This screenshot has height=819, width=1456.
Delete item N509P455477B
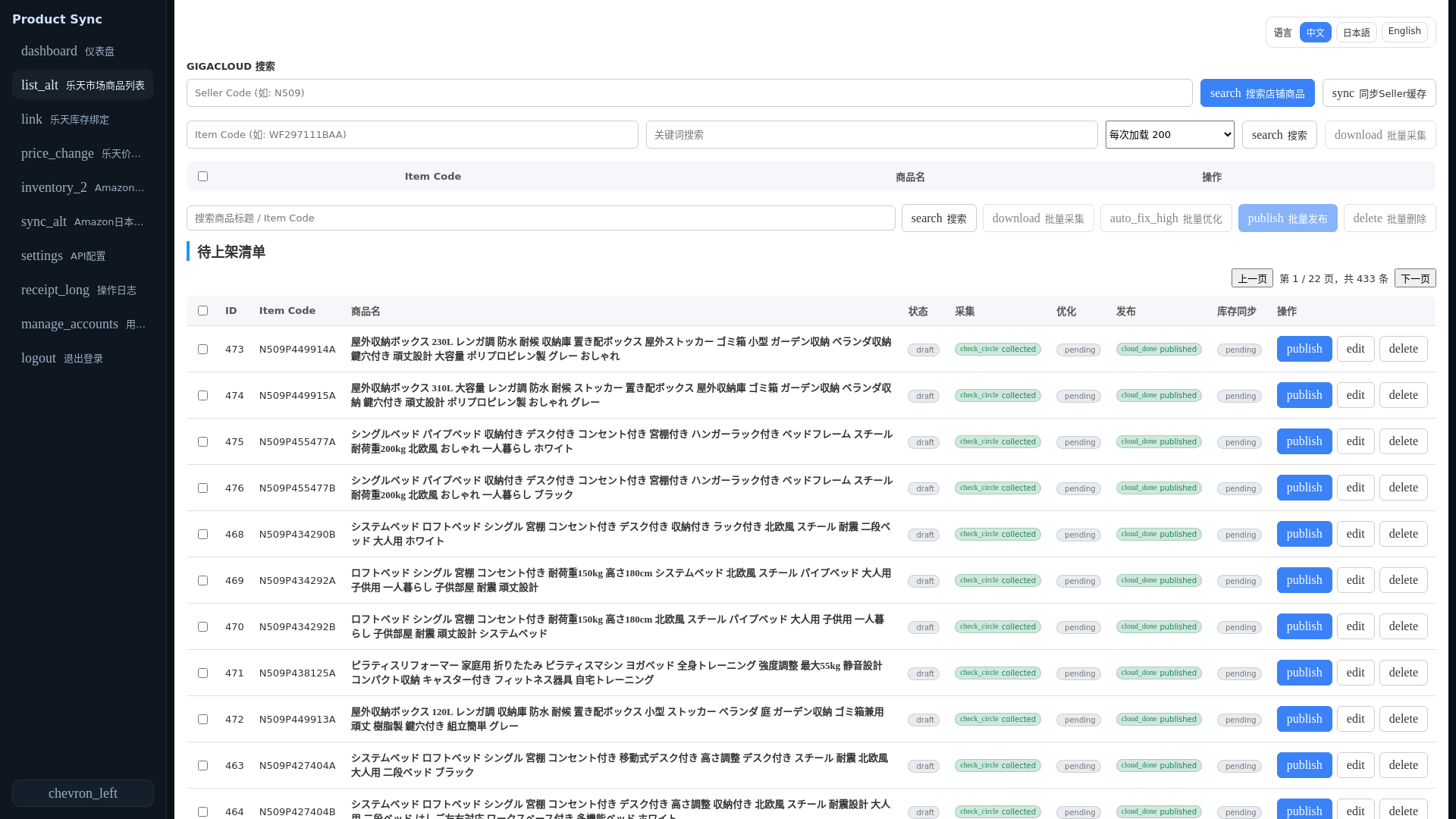(1404, 488)
